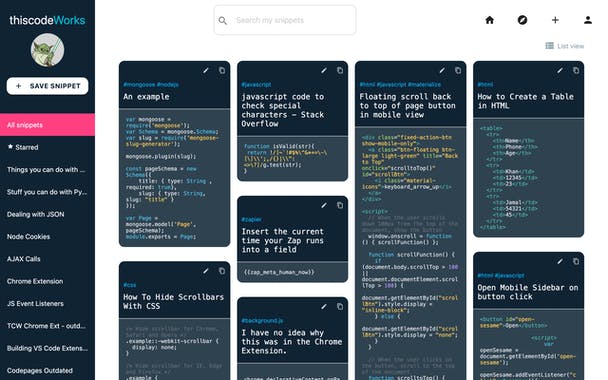The width and height of the screenshot is (608, 380).
Task: Open 'Stuff you can do with Py..' folder
Action: click(x=47, y=192)
